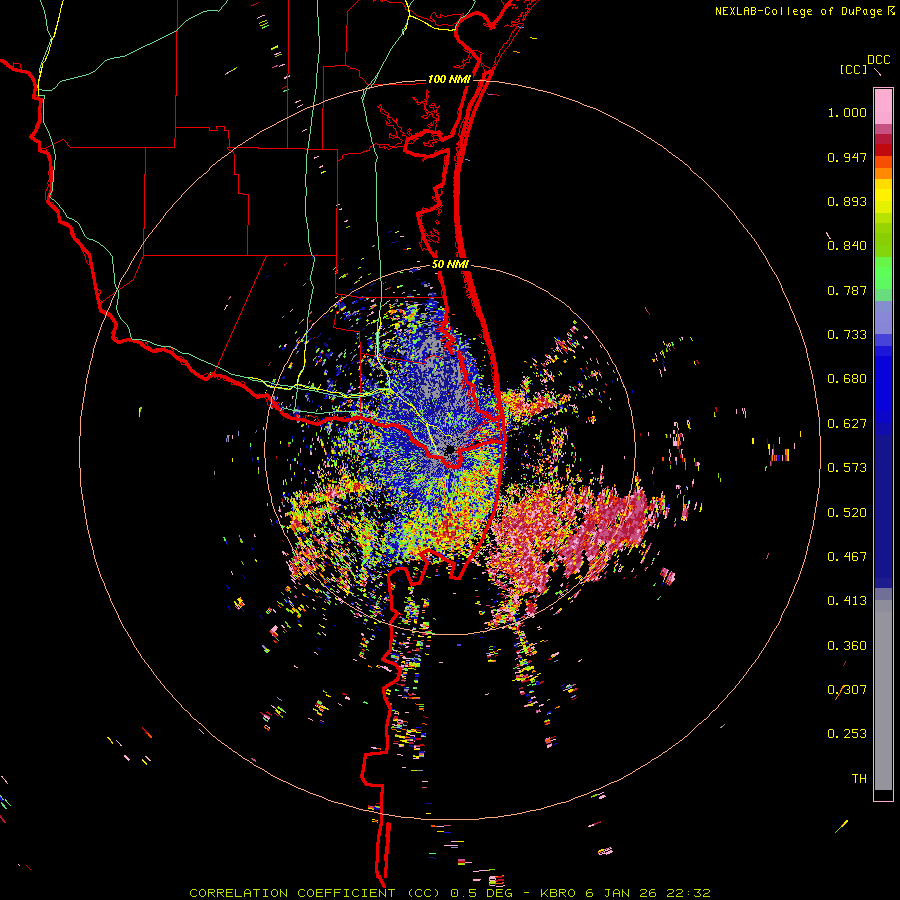This screenshot has width=900, height=900.
Task: Select the 0.573 scale value
Action: point(847,468)
